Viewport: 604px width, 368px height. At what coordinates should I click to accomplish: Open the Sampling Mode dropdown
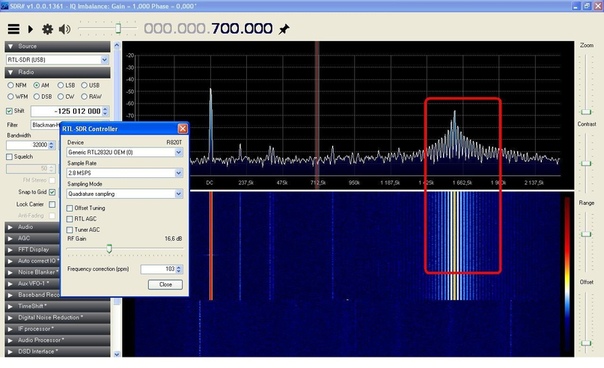(124, 194)
